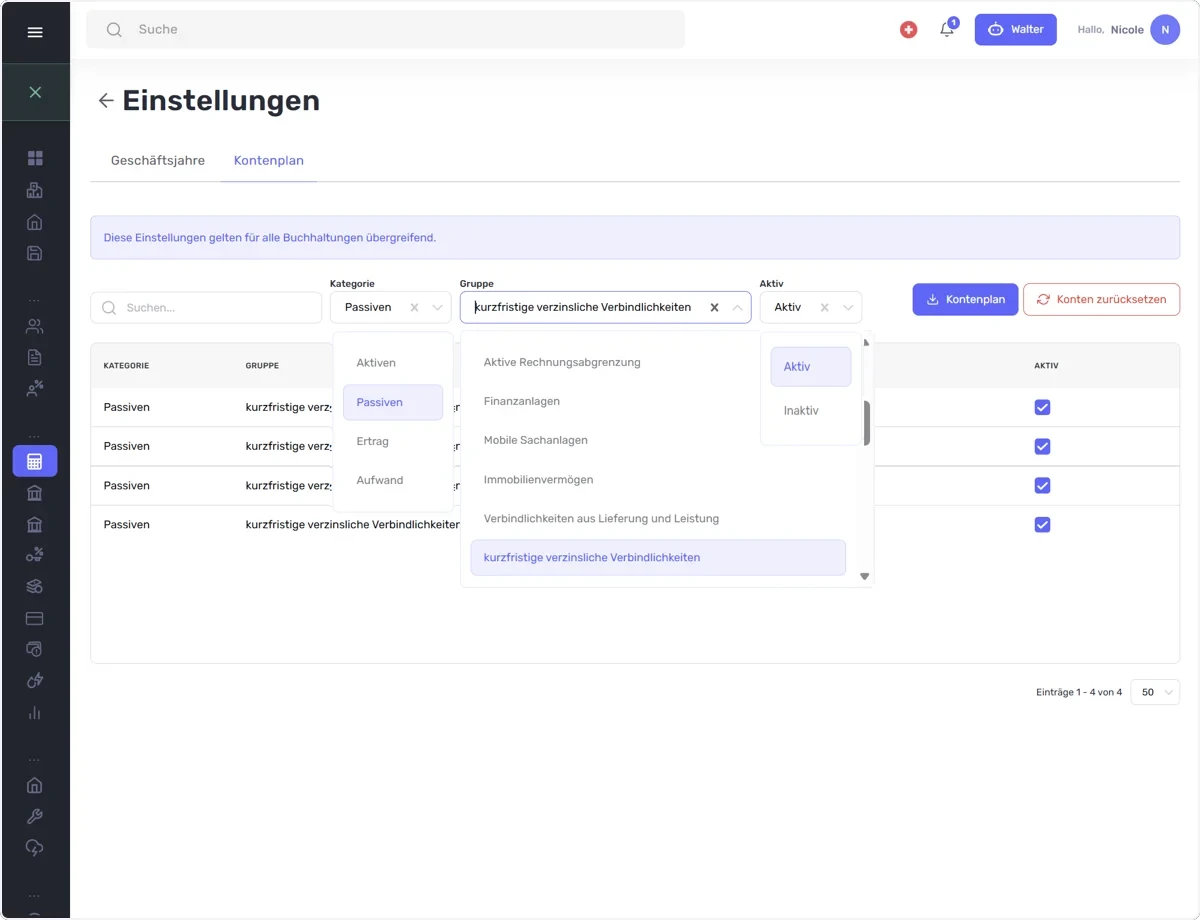Screen dimensions: 1200x920
Task: Open the card with warning icon in sidebar
Action: click(35, 649)
